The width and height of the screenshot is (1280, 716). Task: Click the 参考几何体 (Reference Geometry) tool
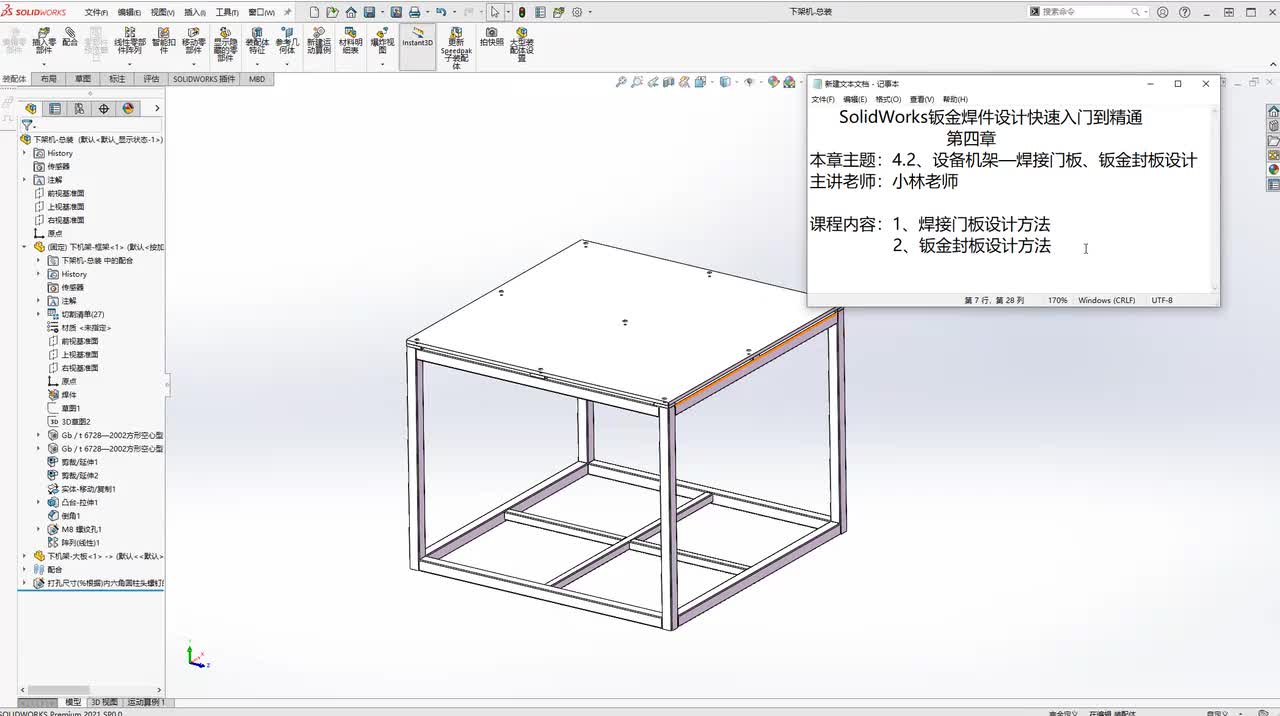pyautogui.click(x=287, y=41)
